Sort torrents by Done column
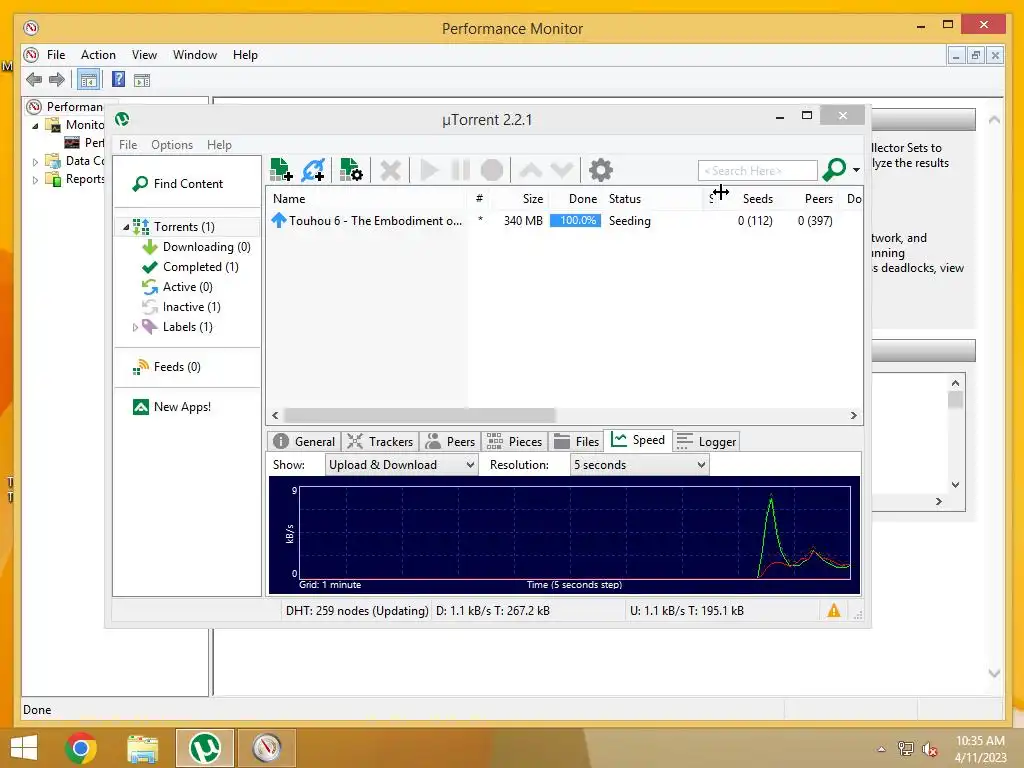 tap(575, 199)
